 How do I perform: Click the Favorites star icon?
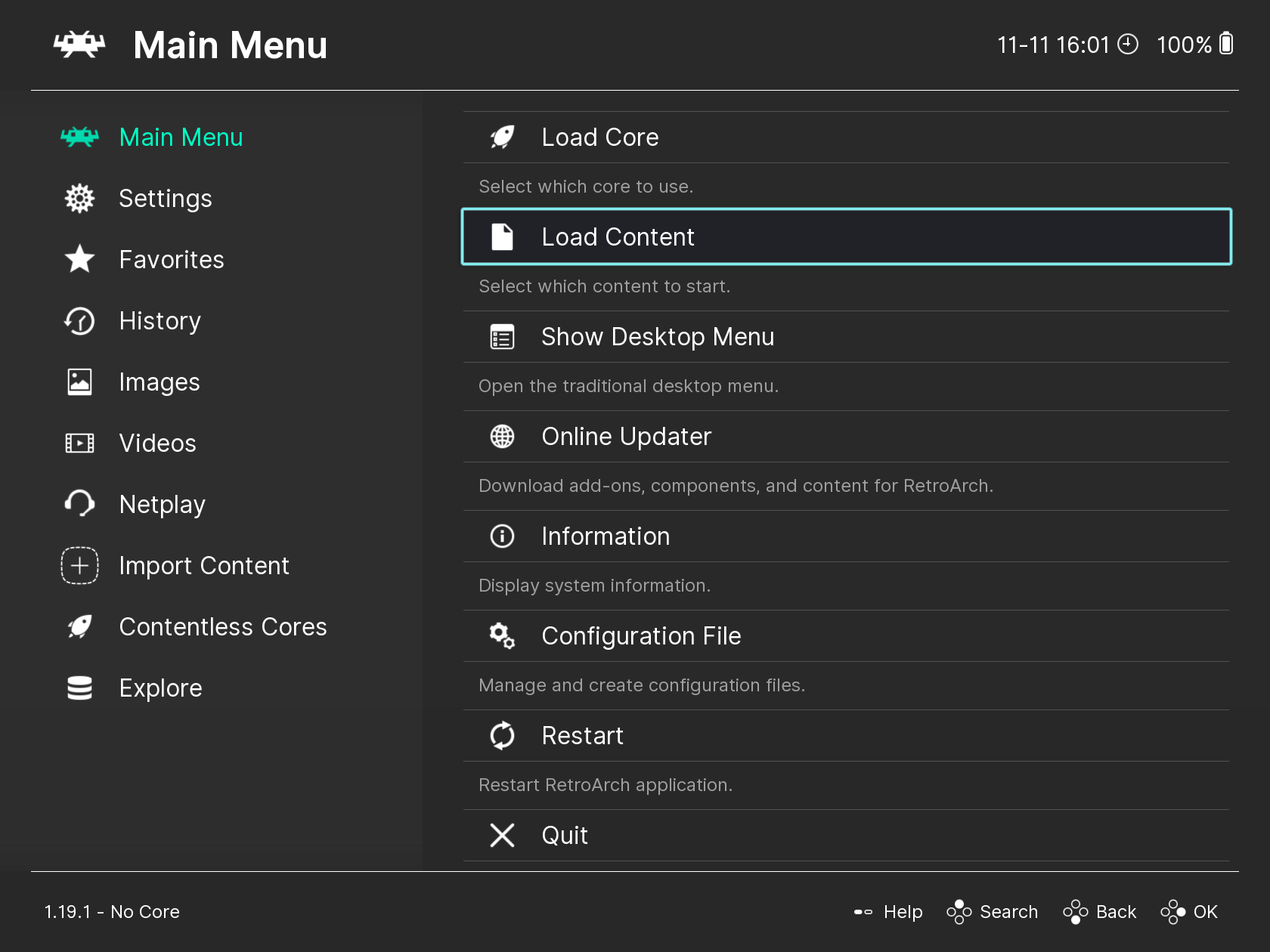(79, 259)
